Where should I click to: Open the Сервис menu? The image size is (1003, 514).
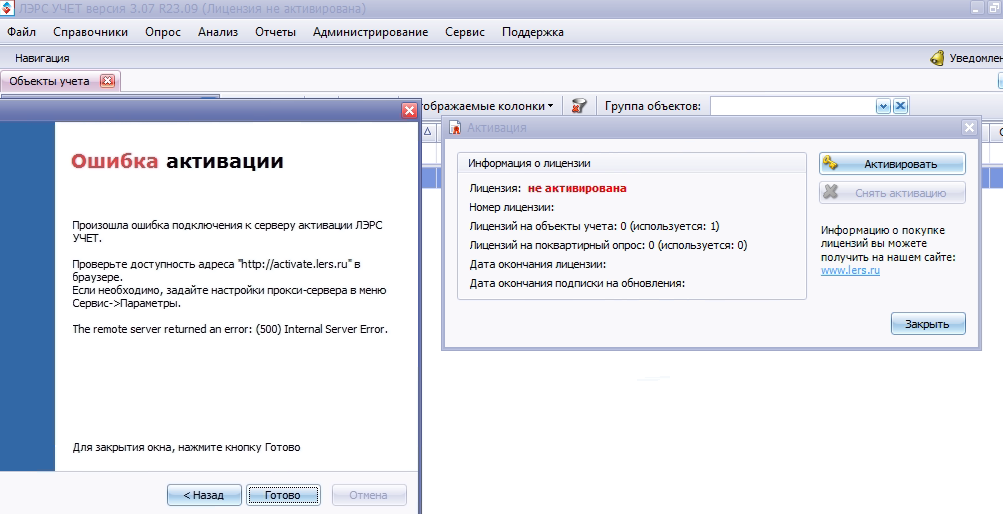tap(465, 32)
